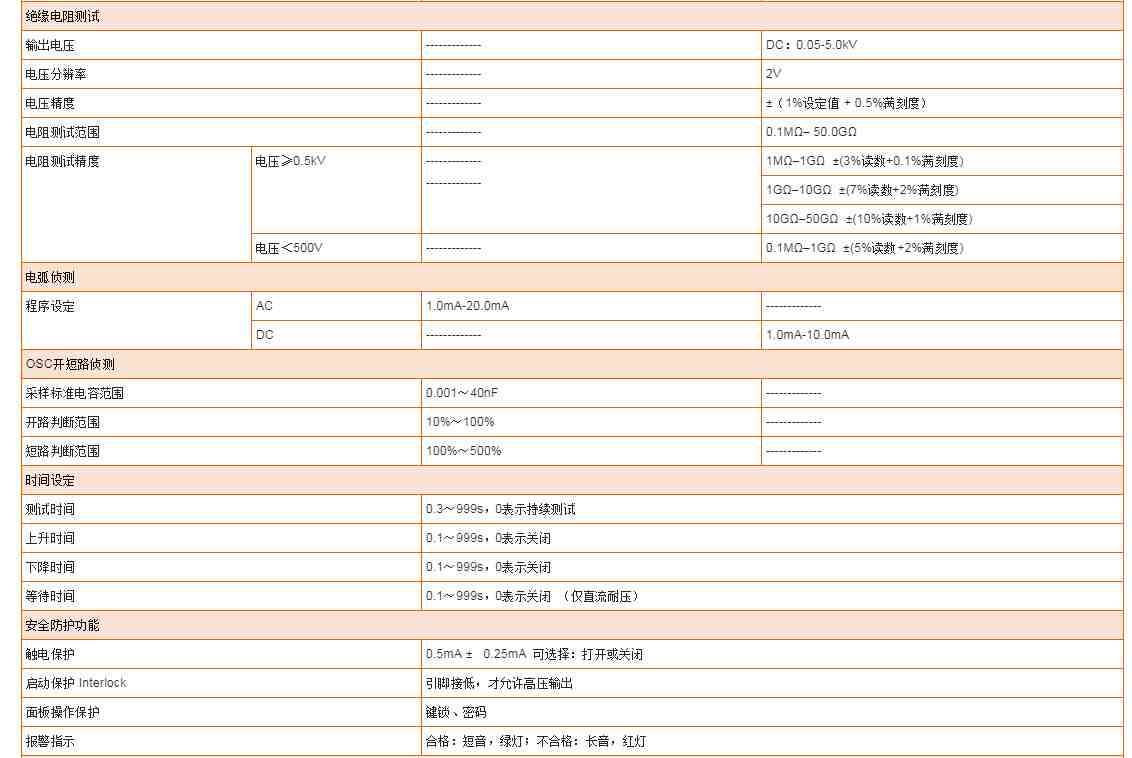Select the 电阻测试范围 row label
The image size is (1132, 758).
pyautogui.click(x=62, y=132)
